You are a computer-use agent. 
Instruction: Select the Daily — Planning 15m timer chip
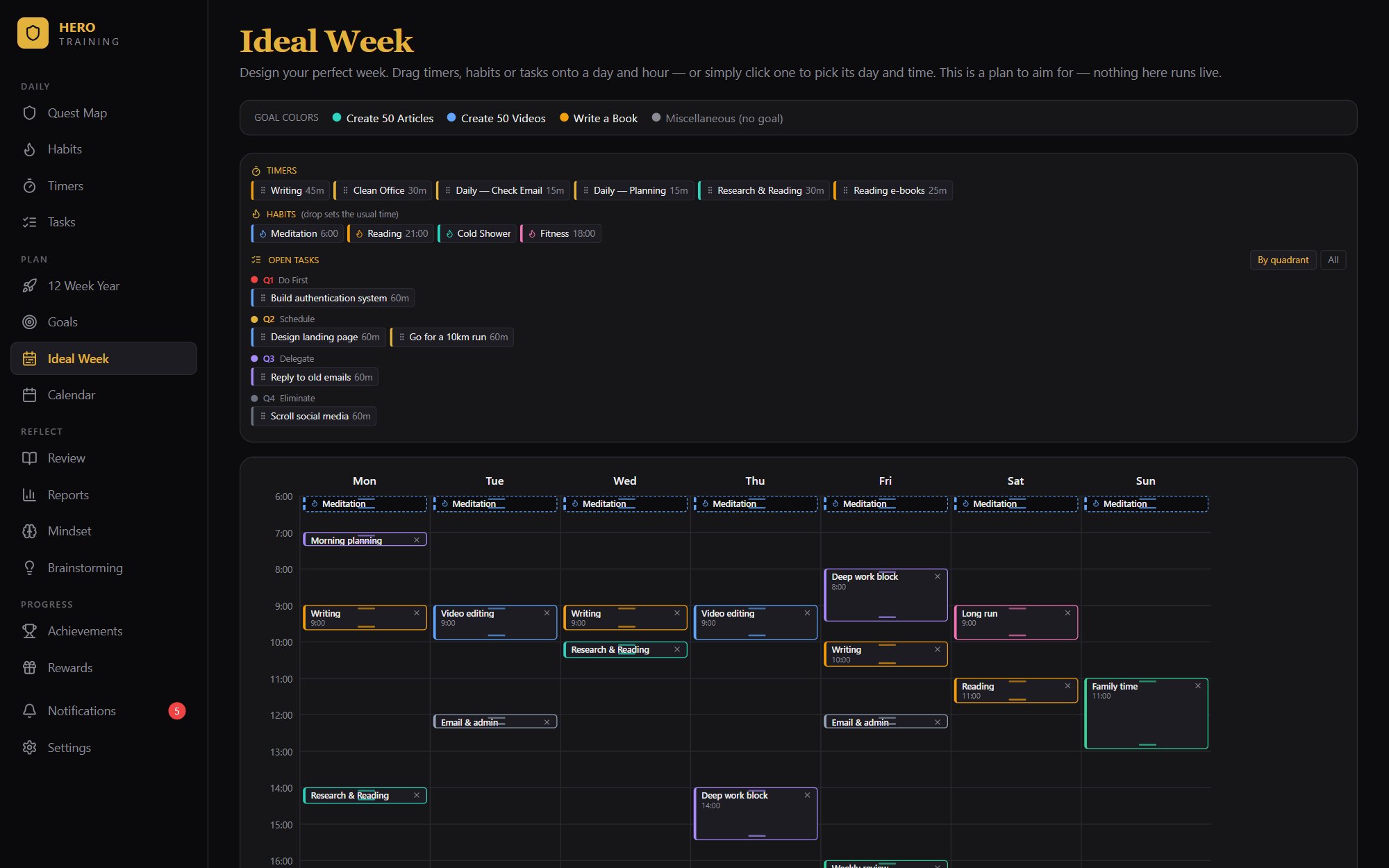pos(634,190)
